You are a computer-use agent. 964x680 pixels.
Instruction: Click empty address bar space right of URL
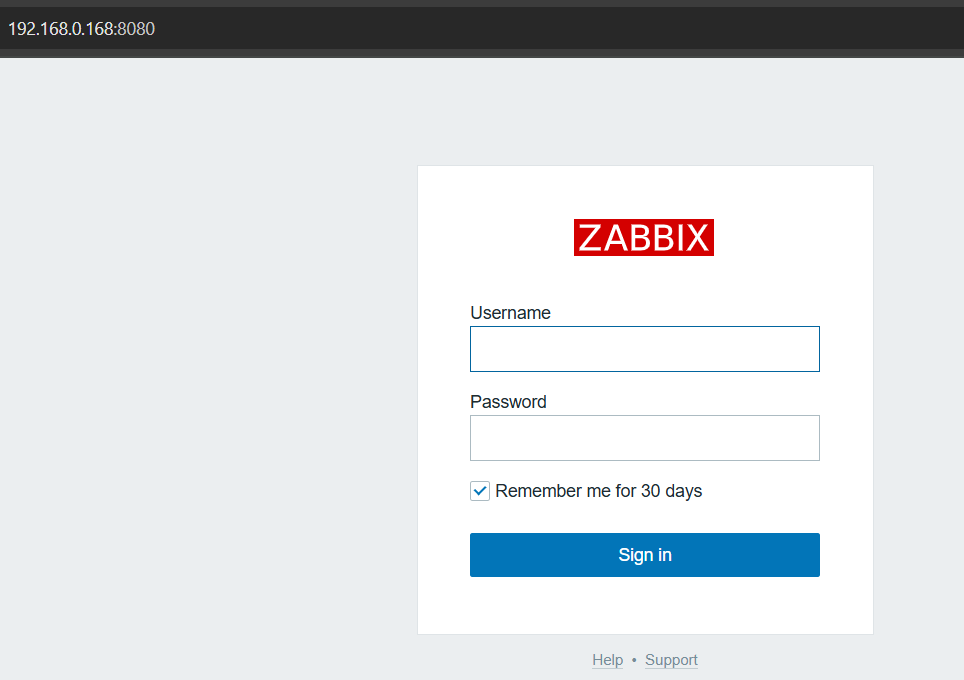(x=550, y=29)
